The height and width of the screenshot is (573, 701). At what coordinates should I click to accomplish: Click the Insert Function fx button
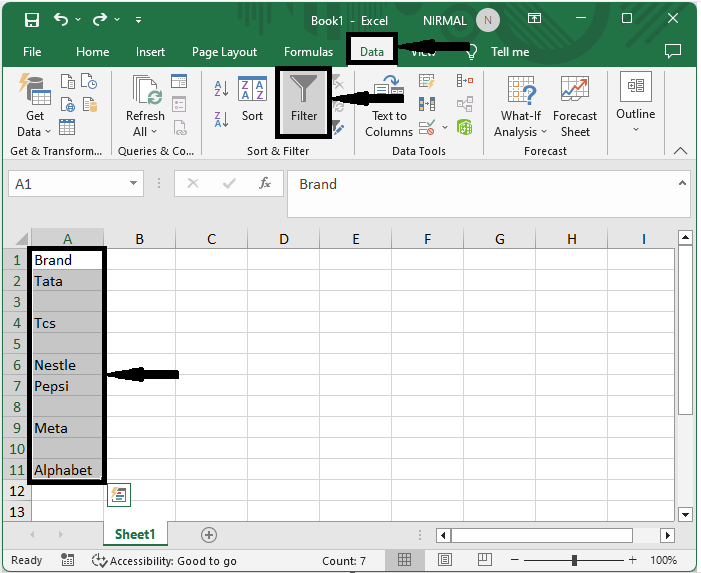(265, 183)
